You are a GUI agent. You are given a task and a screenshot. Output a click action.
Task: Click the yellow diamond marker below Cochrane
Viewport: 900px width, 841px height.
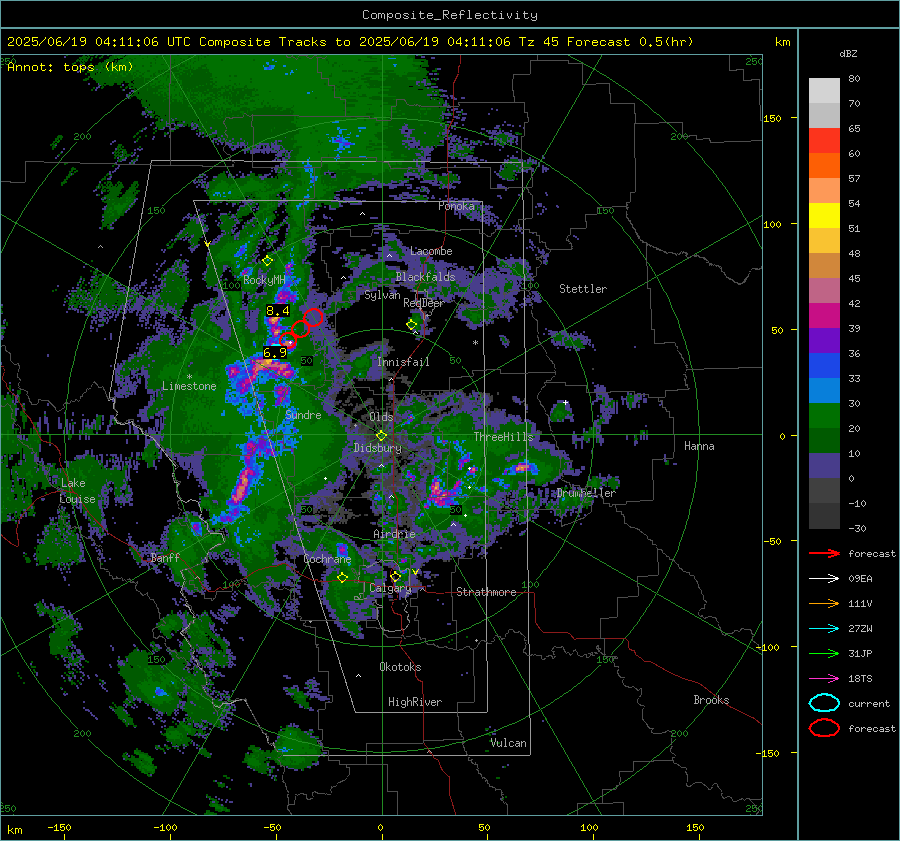(x=343, y=577)
